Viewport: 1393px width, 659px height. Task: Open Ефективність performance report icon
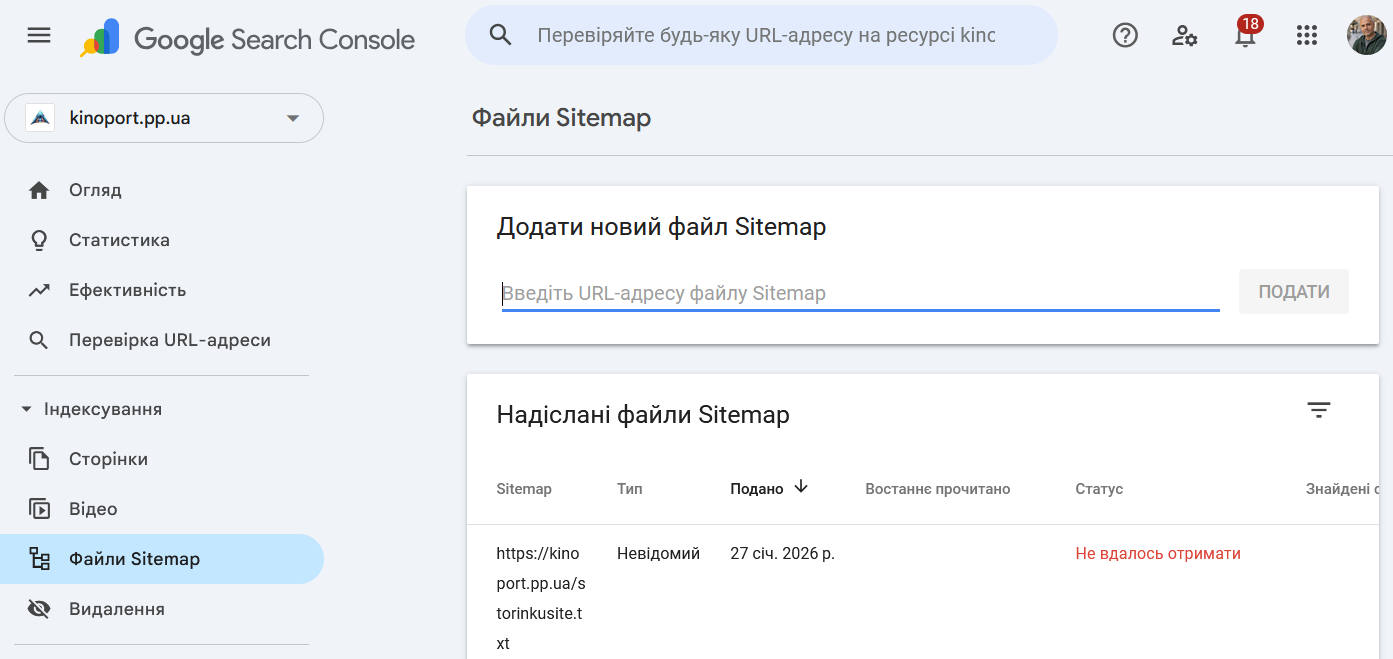pos(38,289)
